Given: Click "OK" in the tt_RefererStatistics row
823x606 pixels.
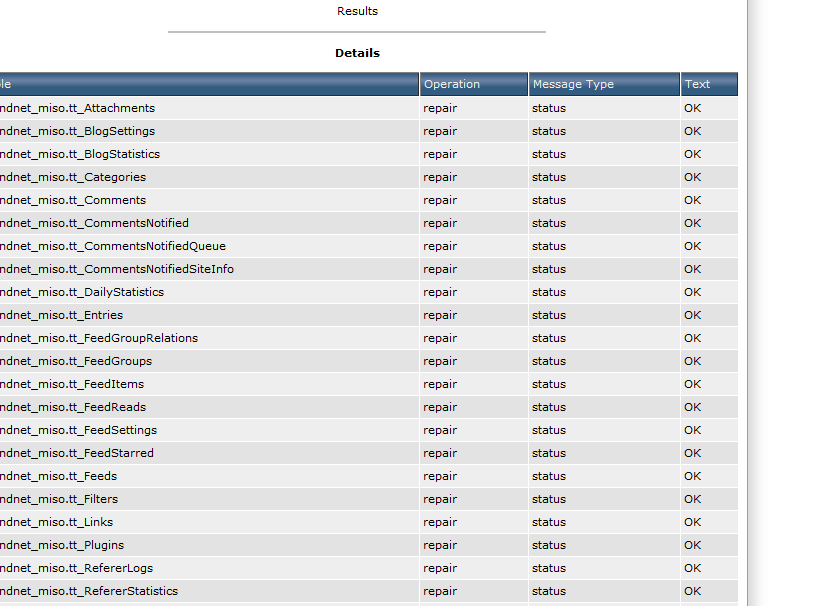Looking at the screenshot, I should tap(692, 591).
